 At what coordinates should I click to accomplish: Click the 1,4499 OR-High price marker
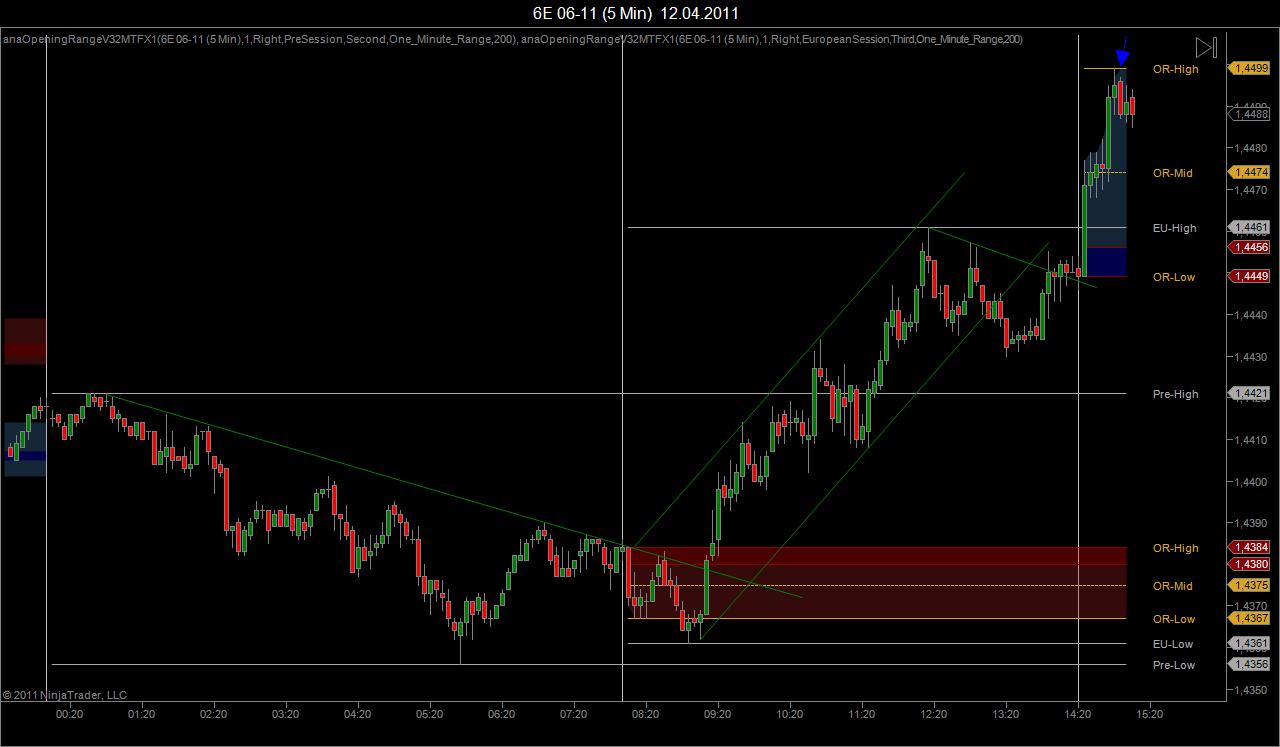(1248, 68)
